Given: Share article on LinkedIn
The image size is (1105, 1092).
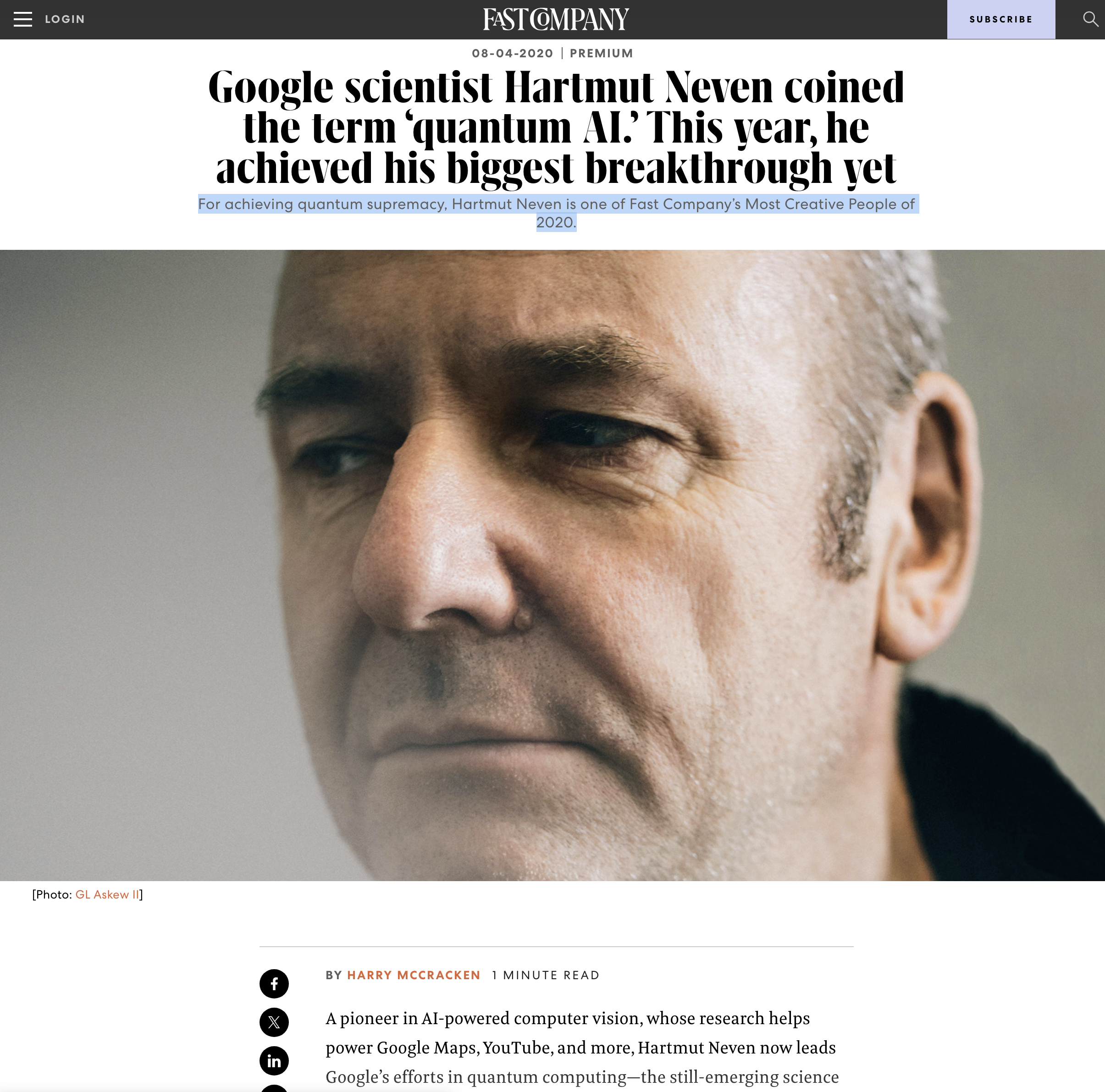Looking at the screenshot, I should click(x=274, y=1060).
